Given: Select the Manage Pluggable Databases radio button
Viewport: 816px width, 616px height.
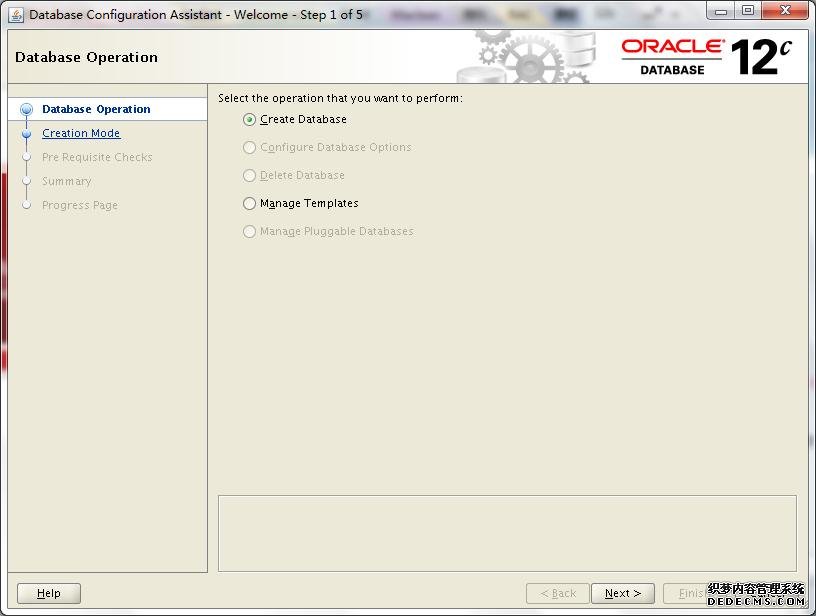Looking at the screenshot, I should [x=250, y=231].
